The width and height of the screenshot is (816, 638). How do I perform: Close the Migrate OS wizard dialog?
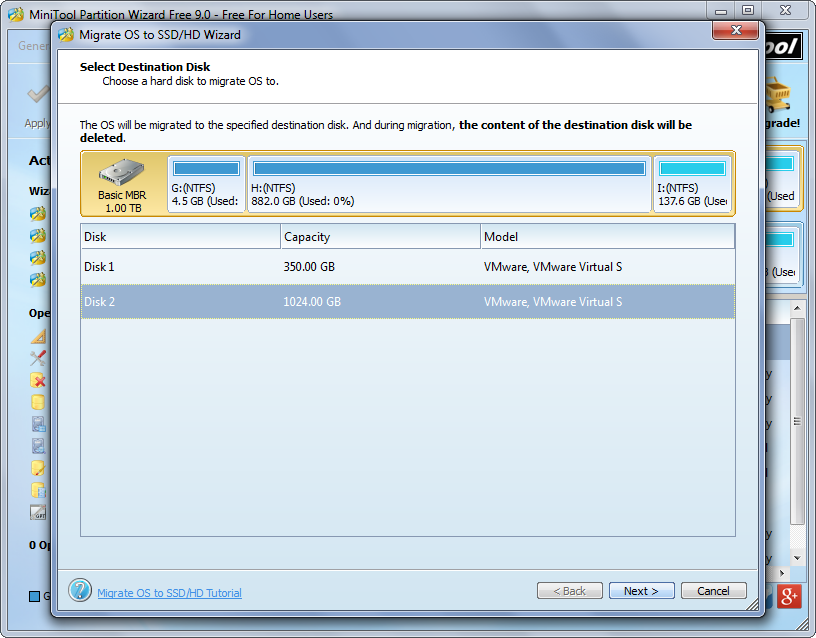pos(735,30)
